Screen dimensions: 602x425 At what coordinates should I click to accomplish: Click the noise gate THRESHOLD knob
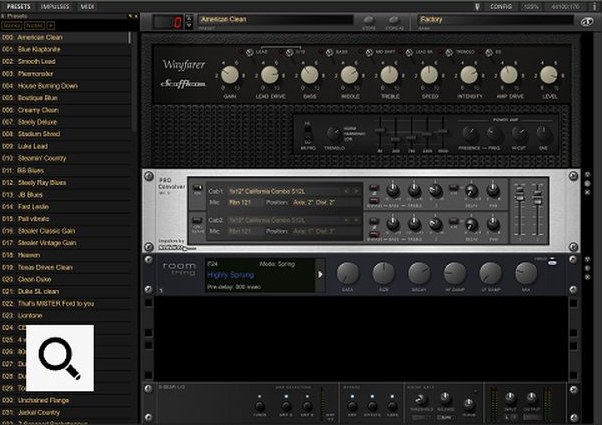(421, 400)
